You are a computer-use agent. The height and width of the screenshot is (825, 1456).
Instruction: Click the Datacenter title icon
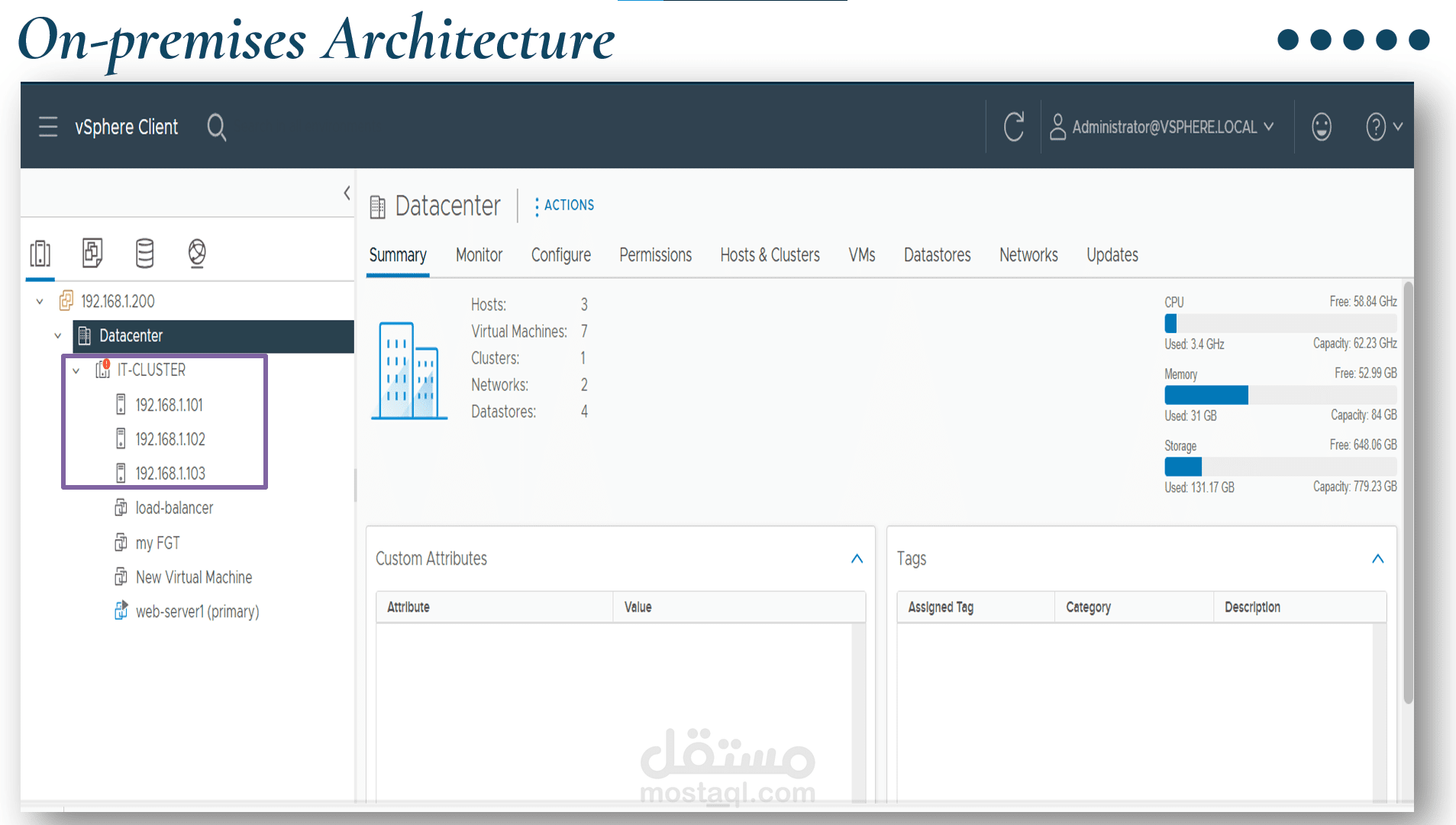pyautogui.click(x=378, y=207)
